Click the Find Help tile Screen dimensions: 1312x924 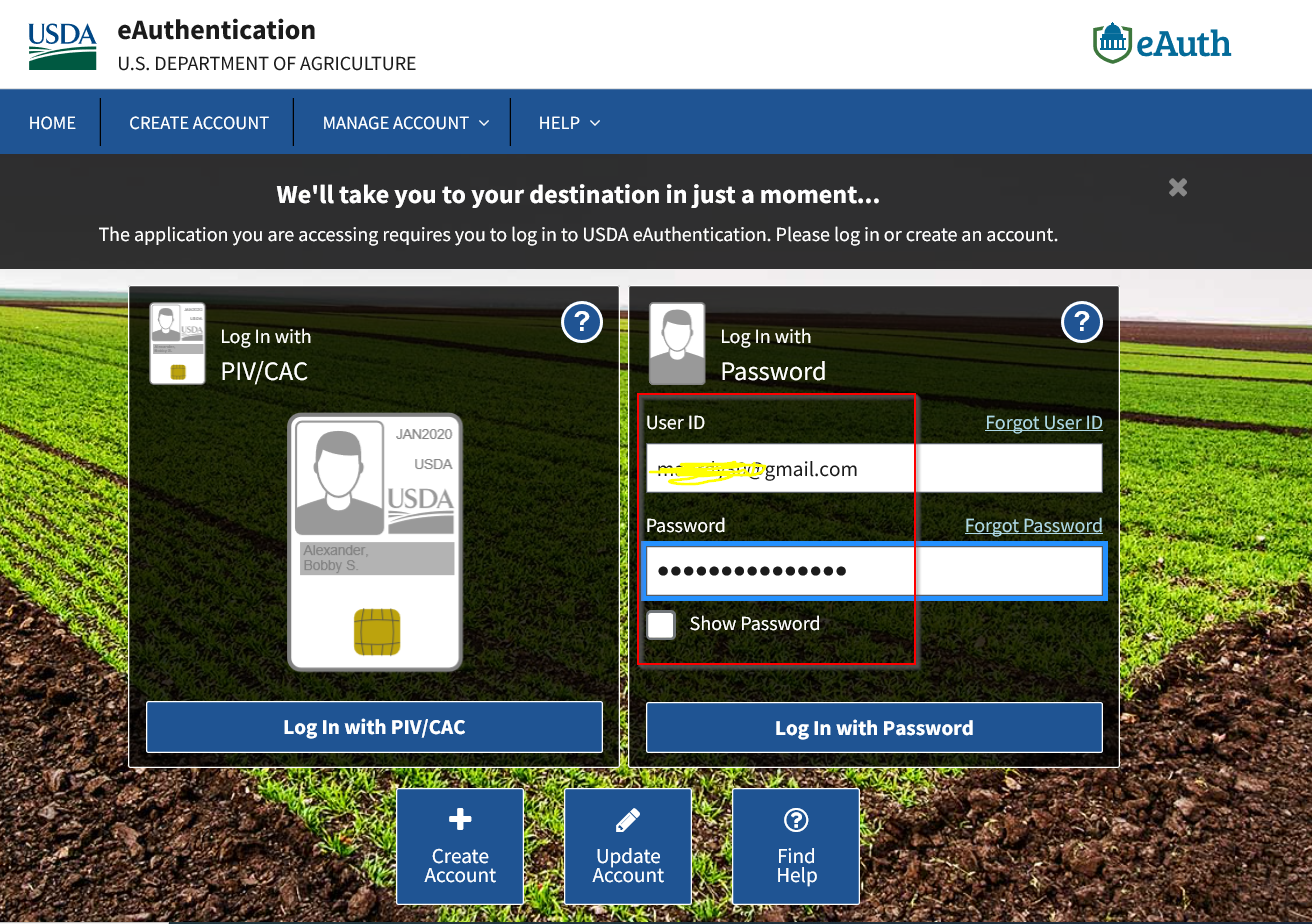(x=796, y=846)
